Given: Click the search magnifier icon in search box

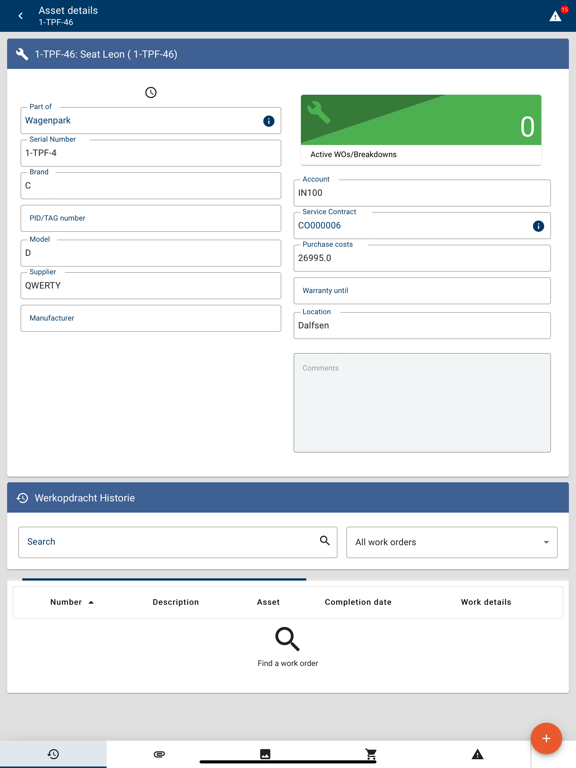Looking at the screenshot, I should coord(325,540).
